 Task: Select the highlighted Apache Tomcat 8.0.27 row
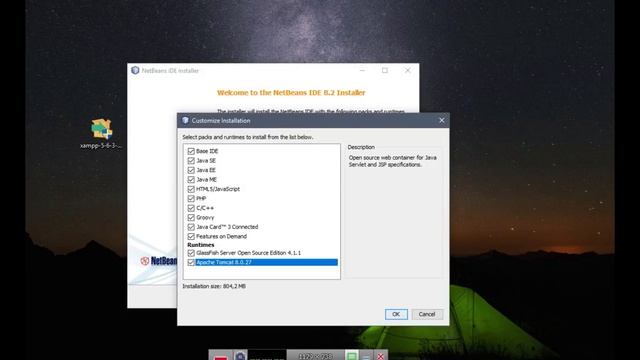click(267, 262)
